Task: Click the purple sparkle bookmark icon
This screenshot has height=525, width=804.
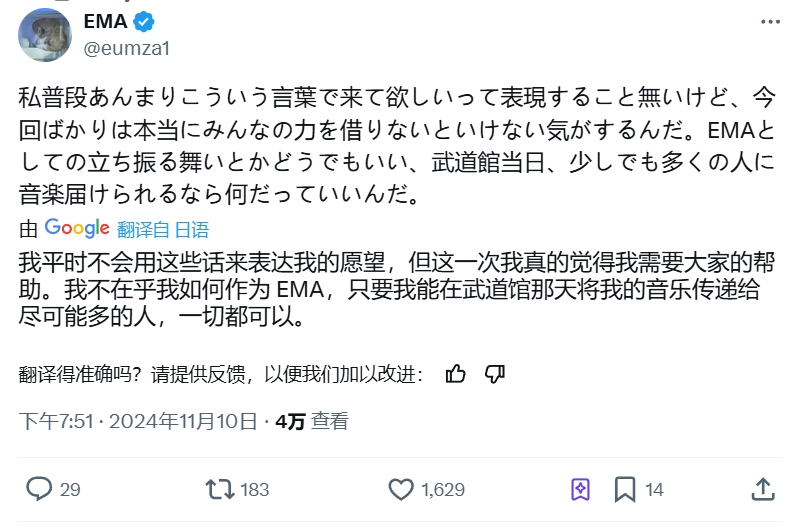Action: coord(580,489)
